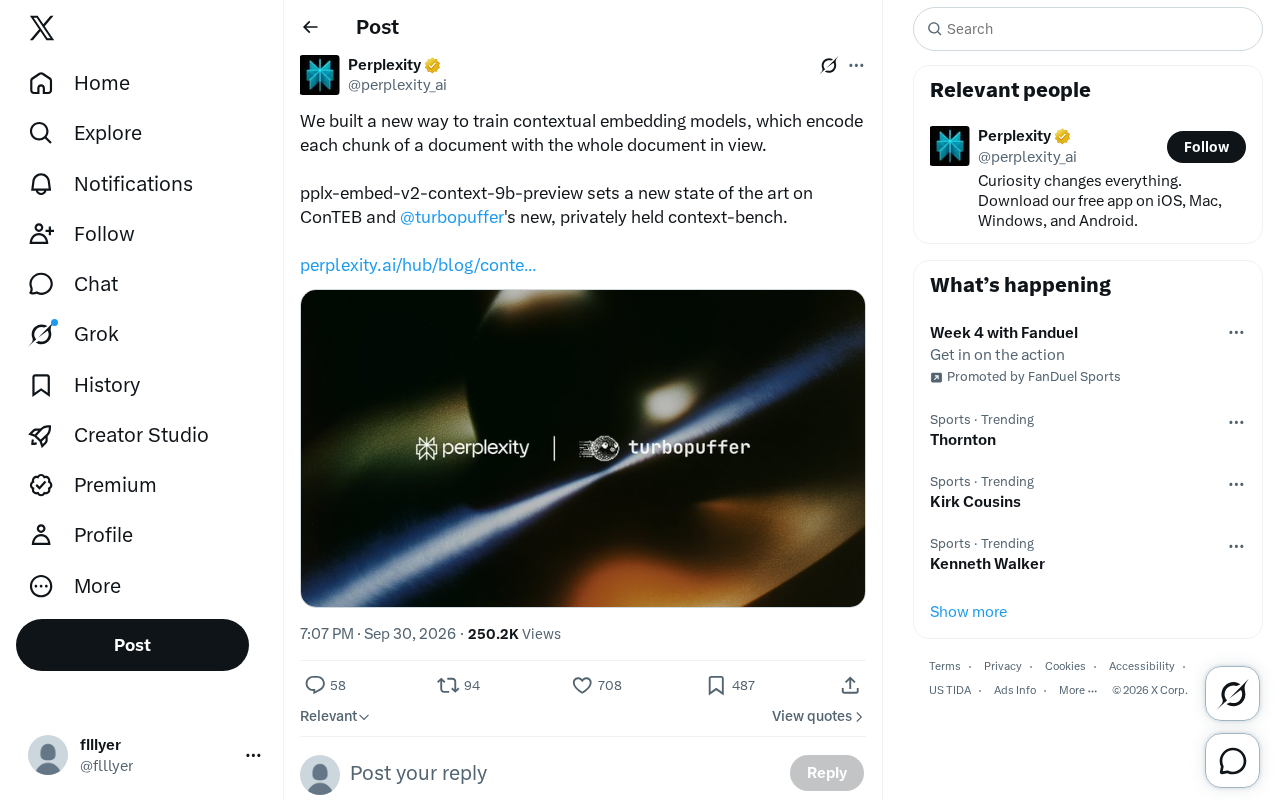This screenshot has width=1280, height=800.
Task: Open the perplexity turbopuffer image
Action: pos(583,448)
